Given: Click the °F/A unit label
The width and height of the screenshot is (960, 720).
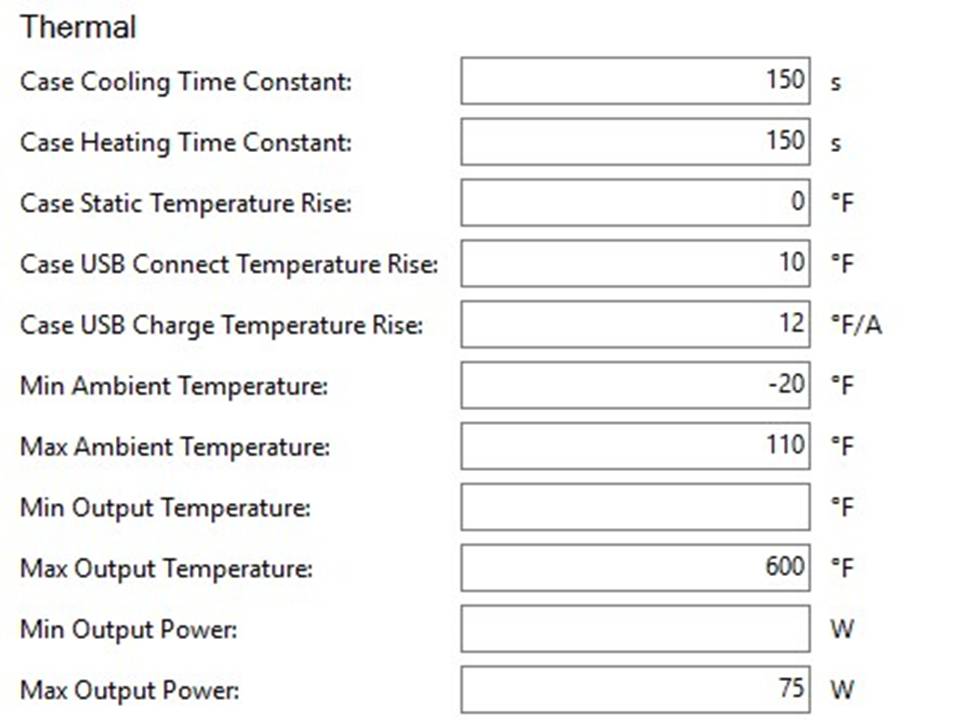Looking at the screenshot, I should point(857,326).
